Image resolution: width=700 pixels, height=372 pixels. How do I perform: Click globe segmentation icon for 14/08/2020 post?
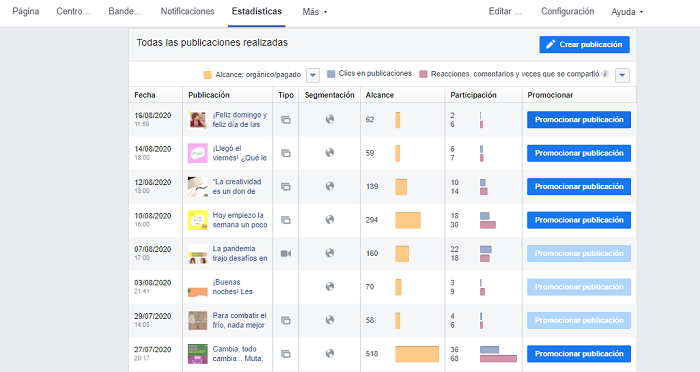coord(329,153)
